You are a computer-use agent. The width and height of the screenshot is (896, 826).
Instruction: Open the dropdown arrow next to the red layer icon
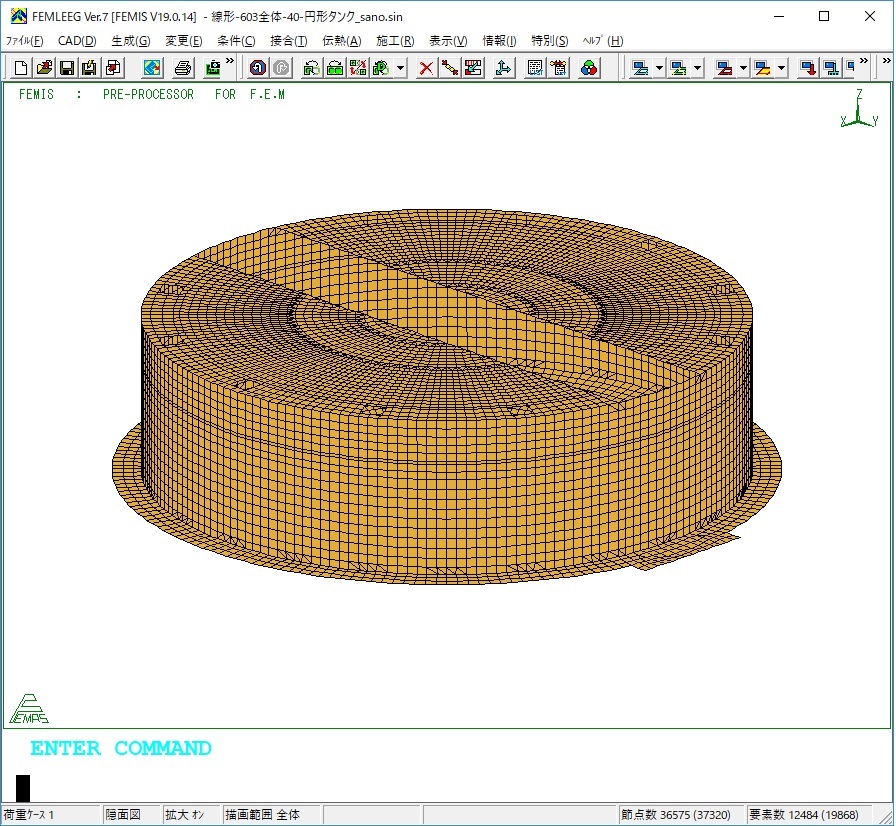point(743,68)
